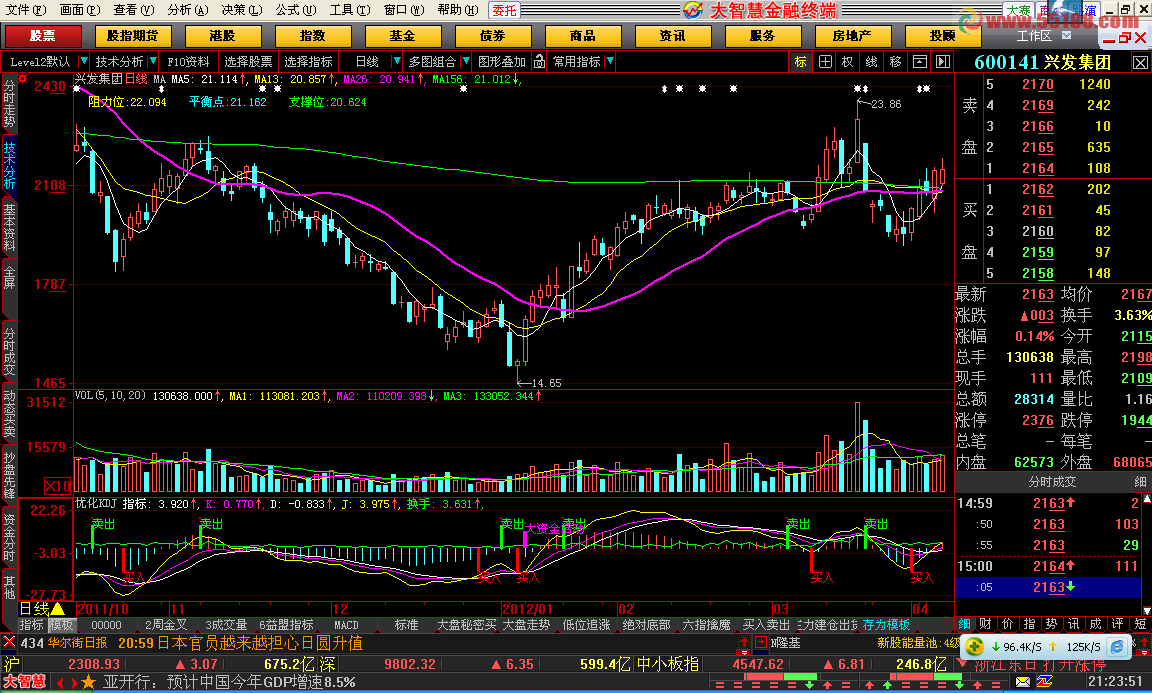This screenshot has width=1152, height=693.
Task: Select the 财 finance tab in right panel
Action: pos(986,624)
